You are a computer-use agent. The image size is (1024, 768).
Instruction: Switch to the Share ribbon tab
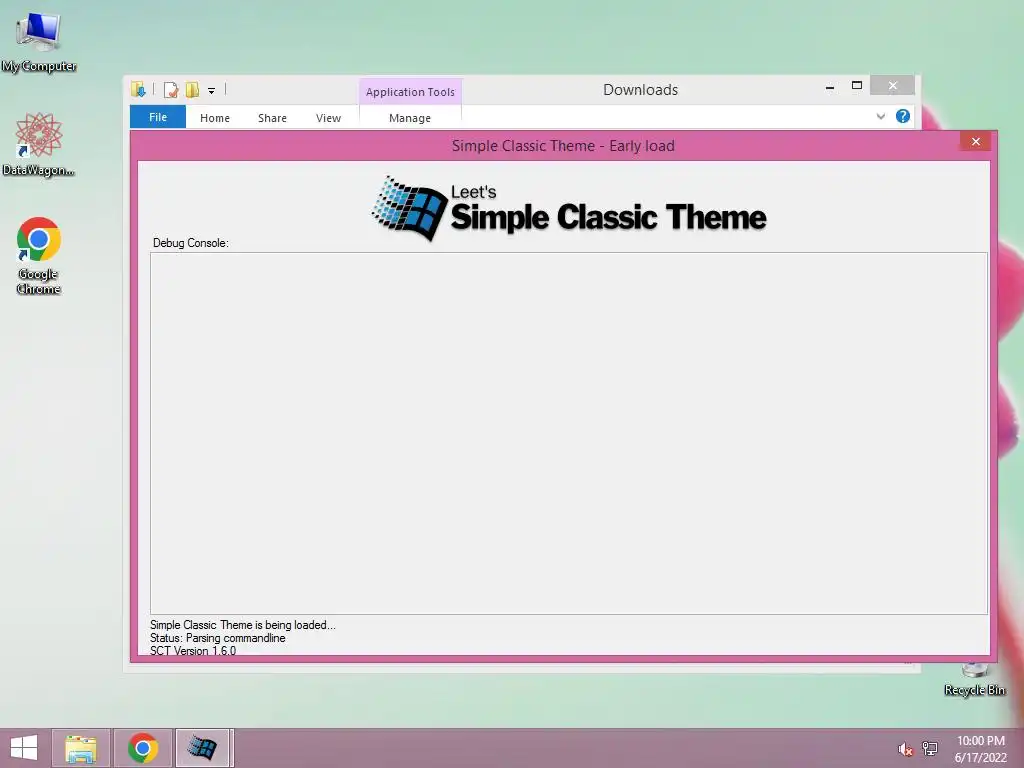point(272,118)
